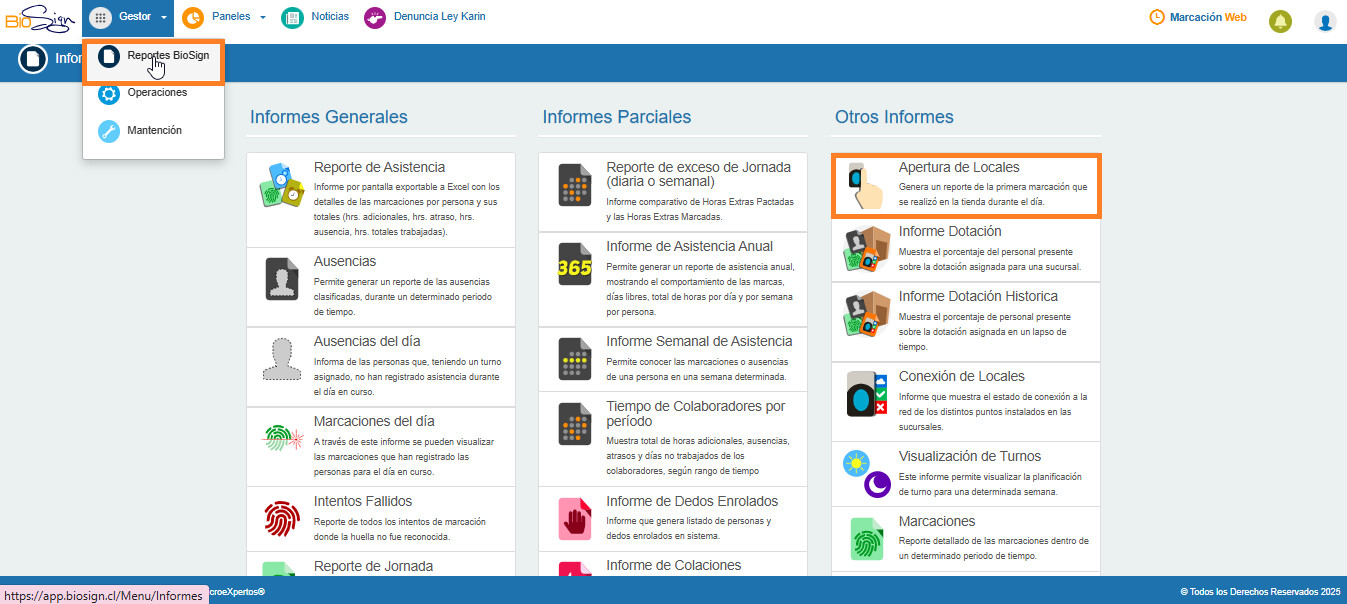
Task: Expand the Paneles dropdown arrow
Action: (x=262, y=18)
